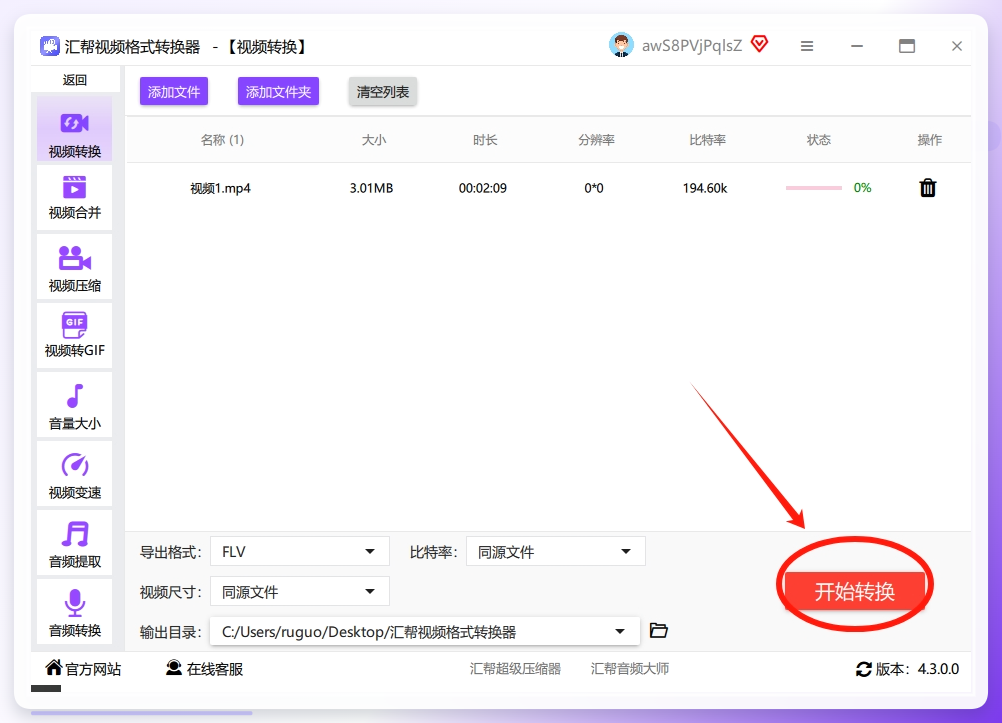Click 返回 to go back
The image size is (1002, 723).
[x=75, y=80]
